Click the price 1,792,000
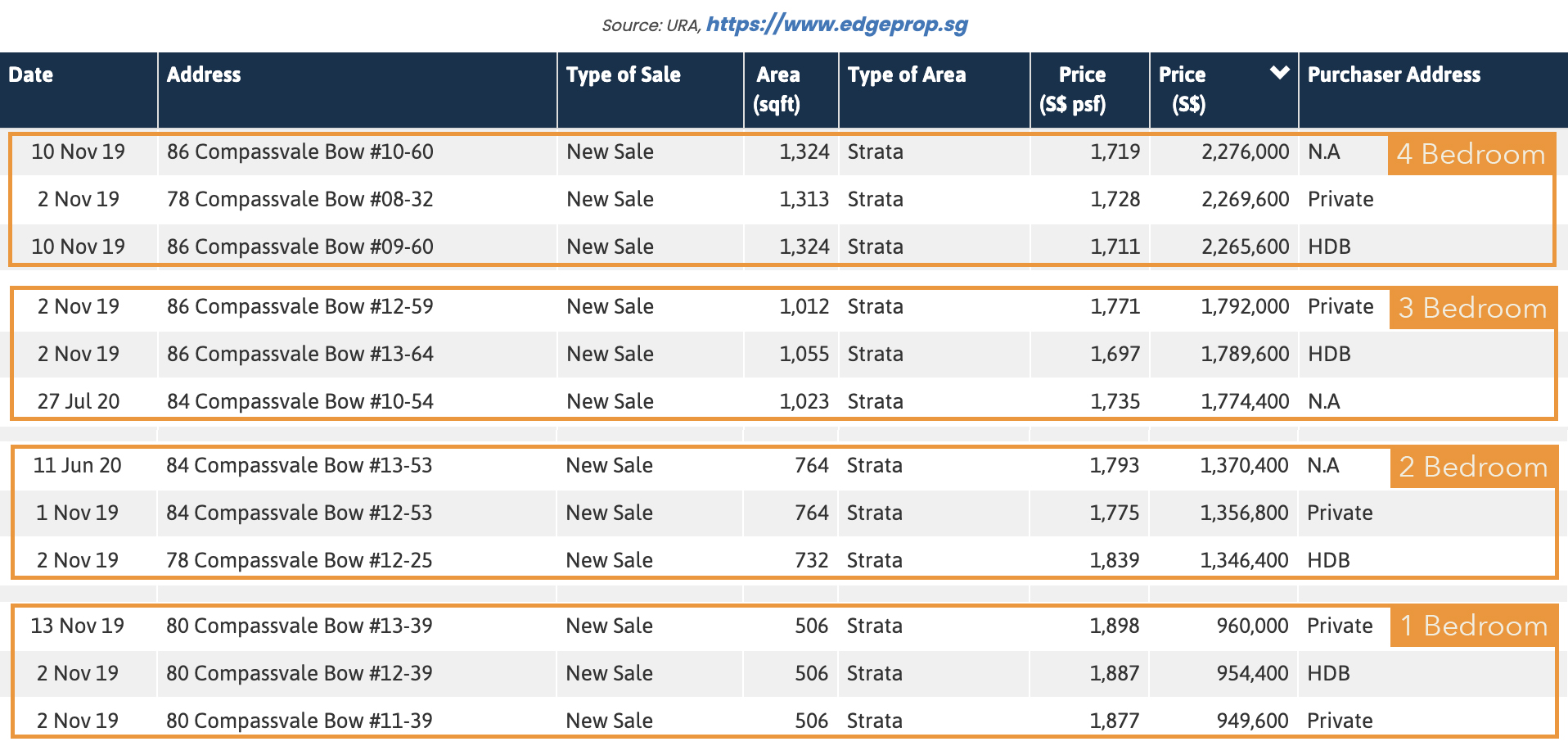Image resolution: width=1568 pixels, height=746 pixels. 1245,306
